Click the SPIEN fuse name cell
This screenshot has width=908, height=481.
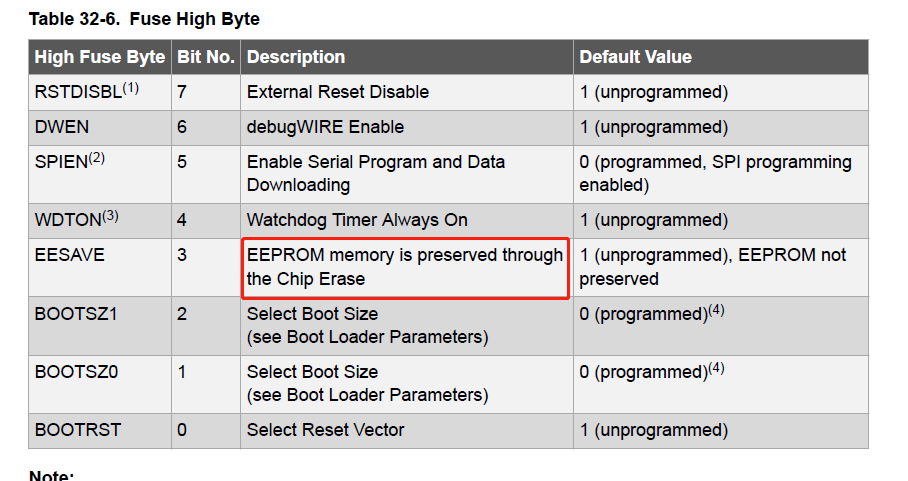click(69, 162)
